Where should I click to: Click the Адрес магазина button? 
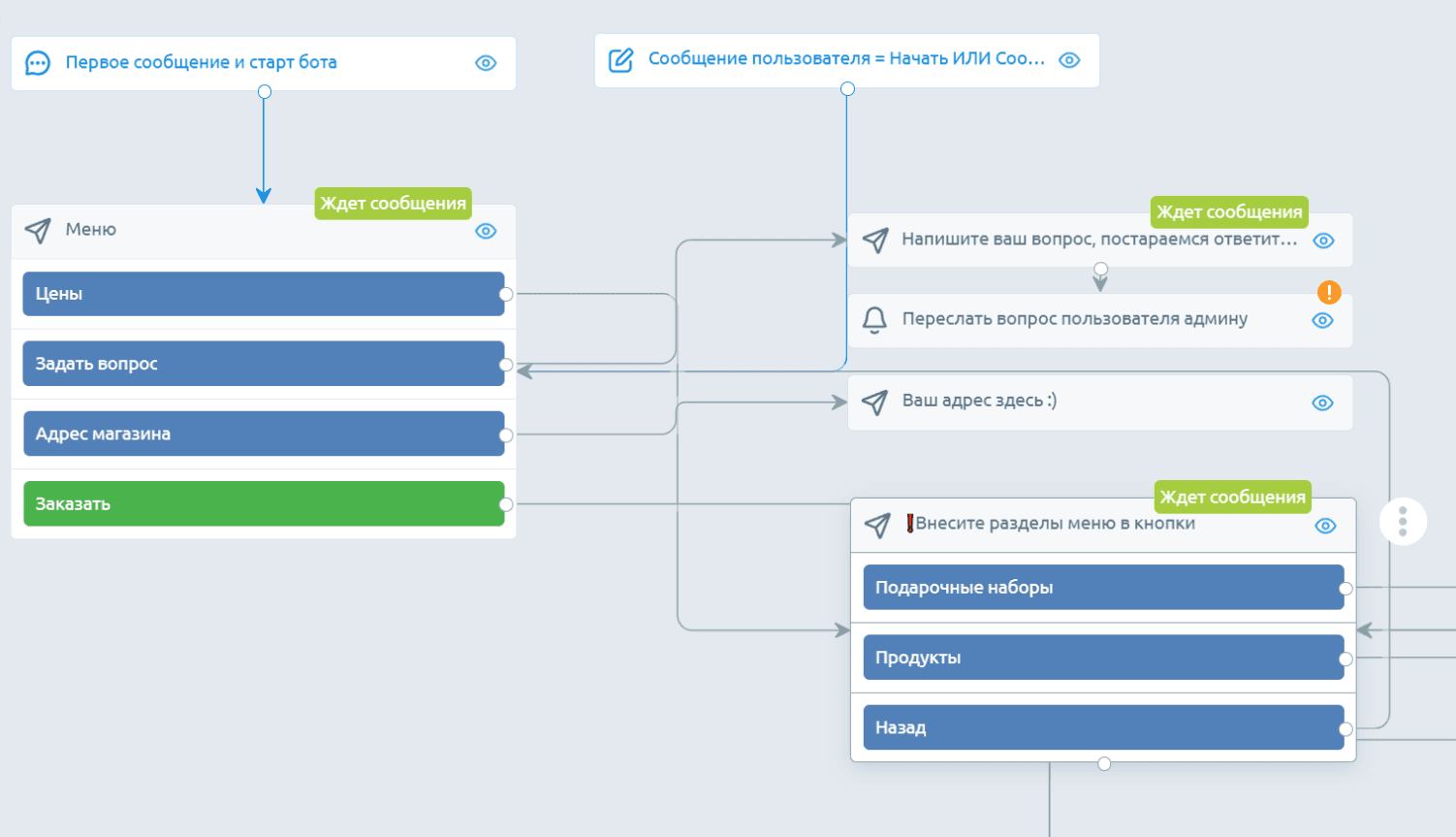(x=264, y=434)
